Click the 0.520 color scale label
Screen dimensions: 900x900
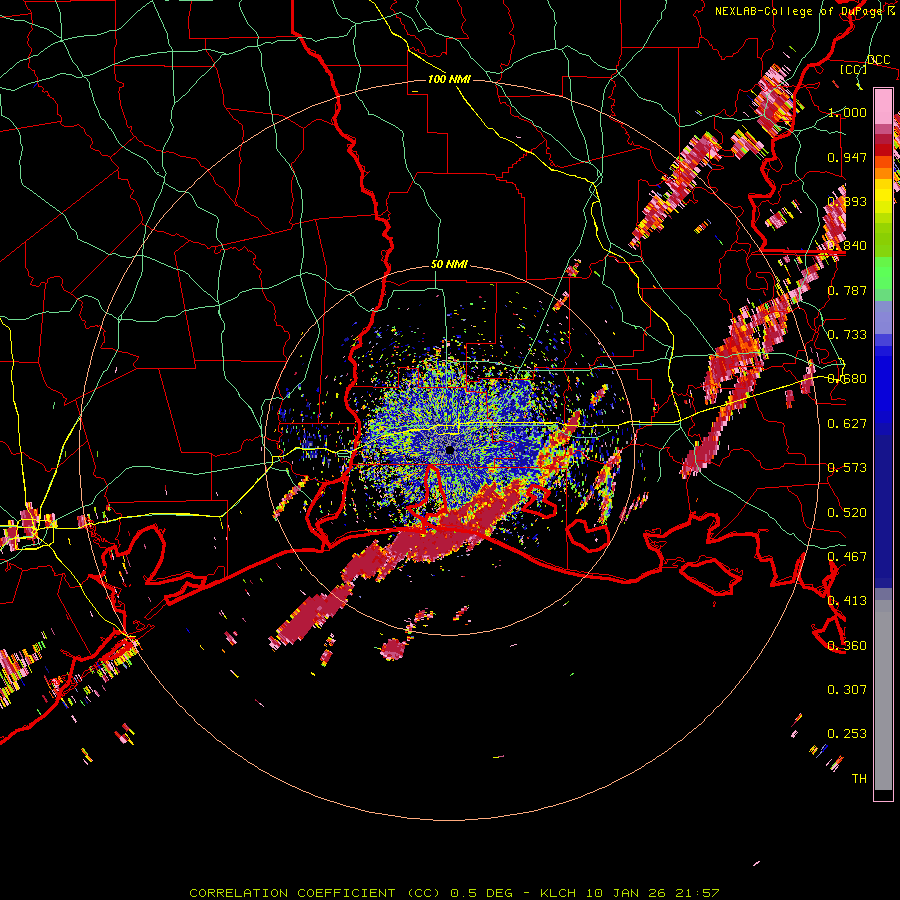(x=847, y=512)
